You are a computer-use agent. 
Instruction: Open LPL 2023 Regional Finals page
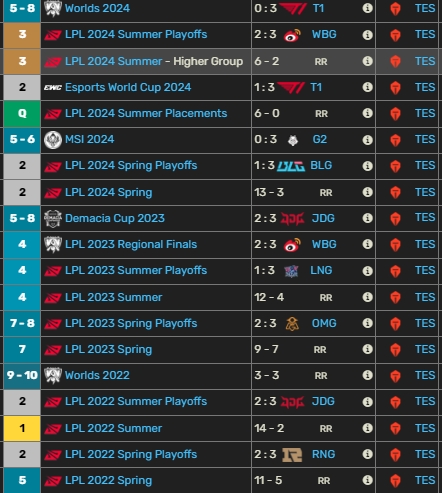[x=131, y=244]
